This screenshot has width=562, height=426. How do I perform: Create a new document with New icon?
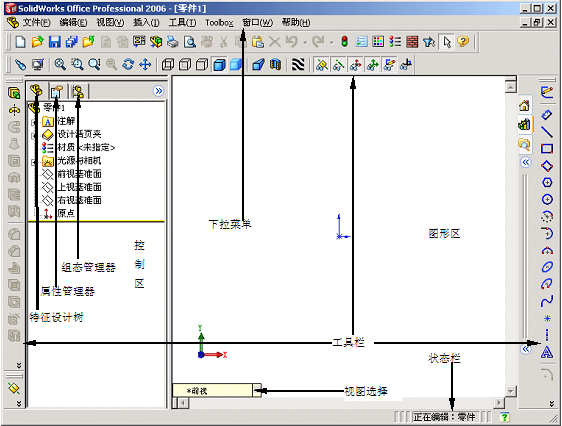tap(20, 42)
